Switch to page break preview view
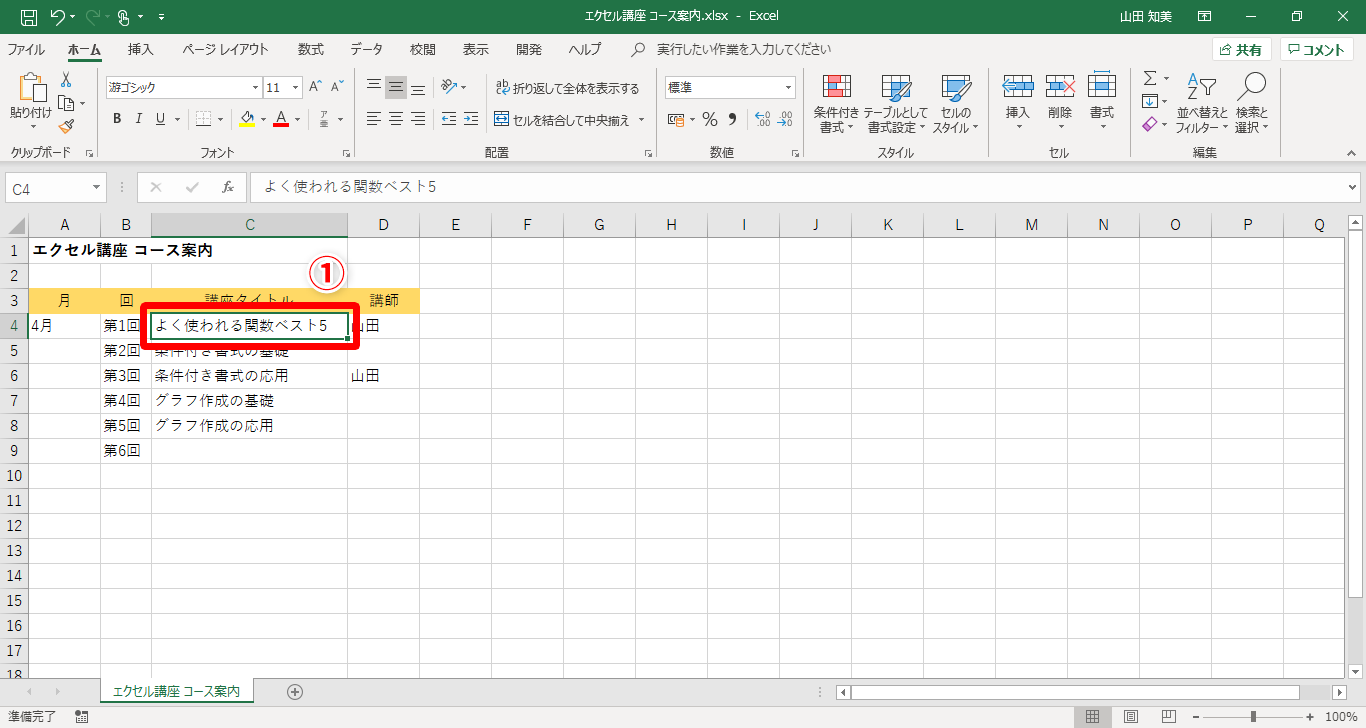 pos(1167,716)
